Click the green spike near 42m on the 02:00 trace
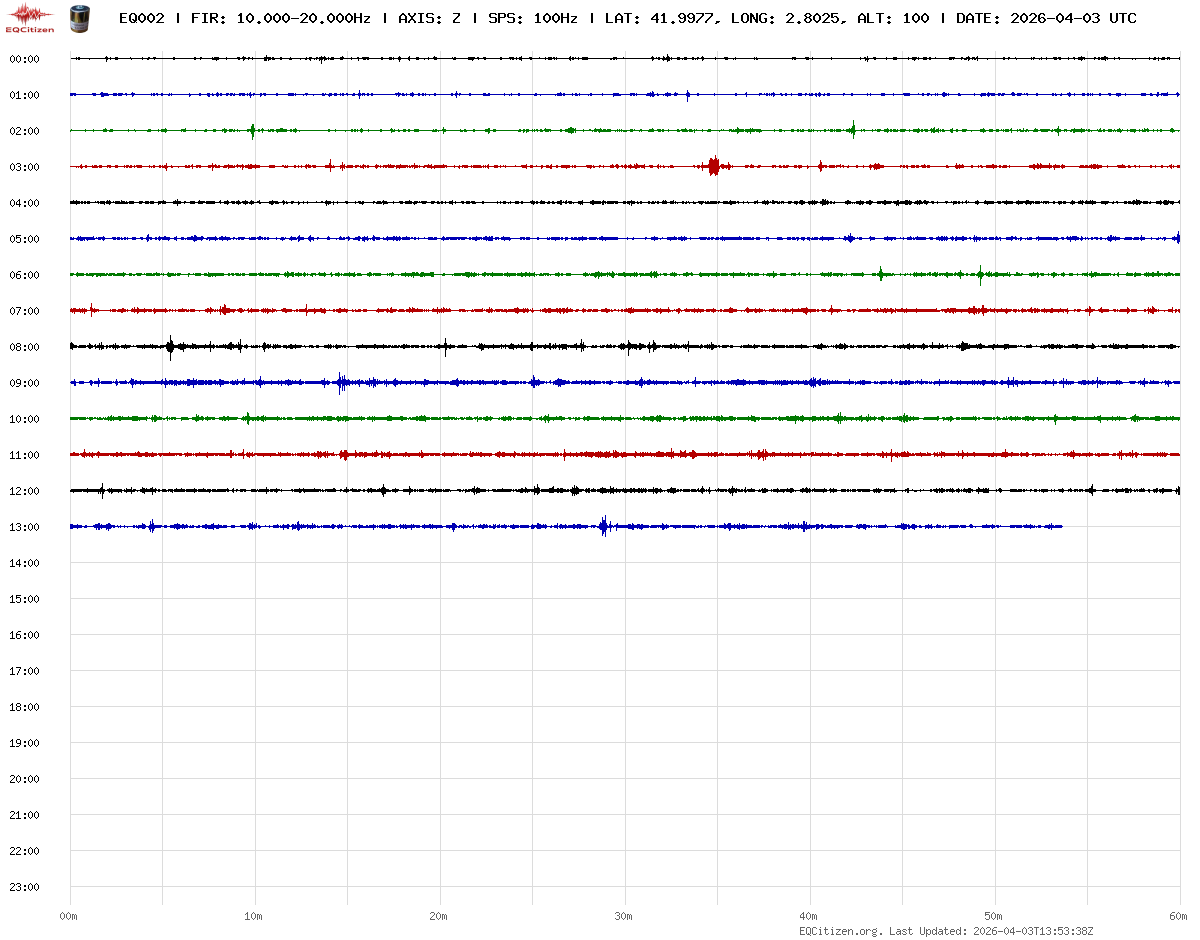The image size is (1200, 940). [x=853, y=129]
